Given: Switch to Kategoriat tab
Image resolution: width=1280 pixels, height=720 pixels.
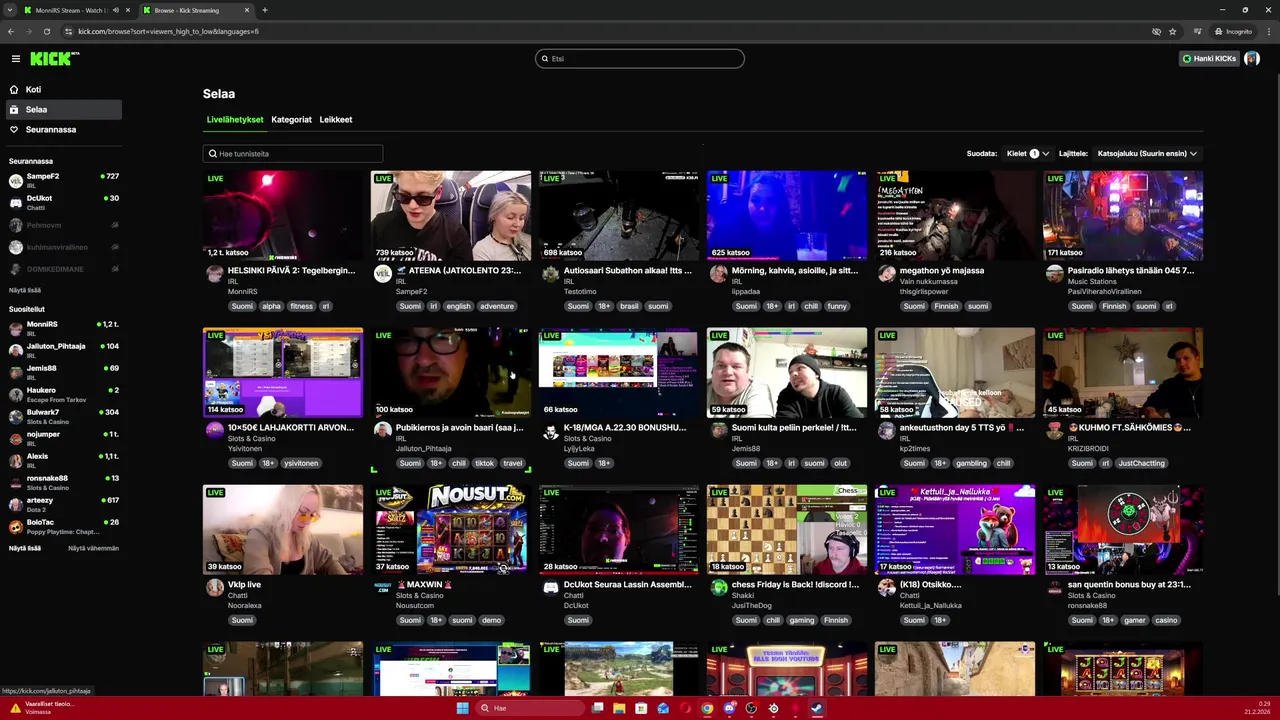Looking at the screenshot, I should point(291,119).
